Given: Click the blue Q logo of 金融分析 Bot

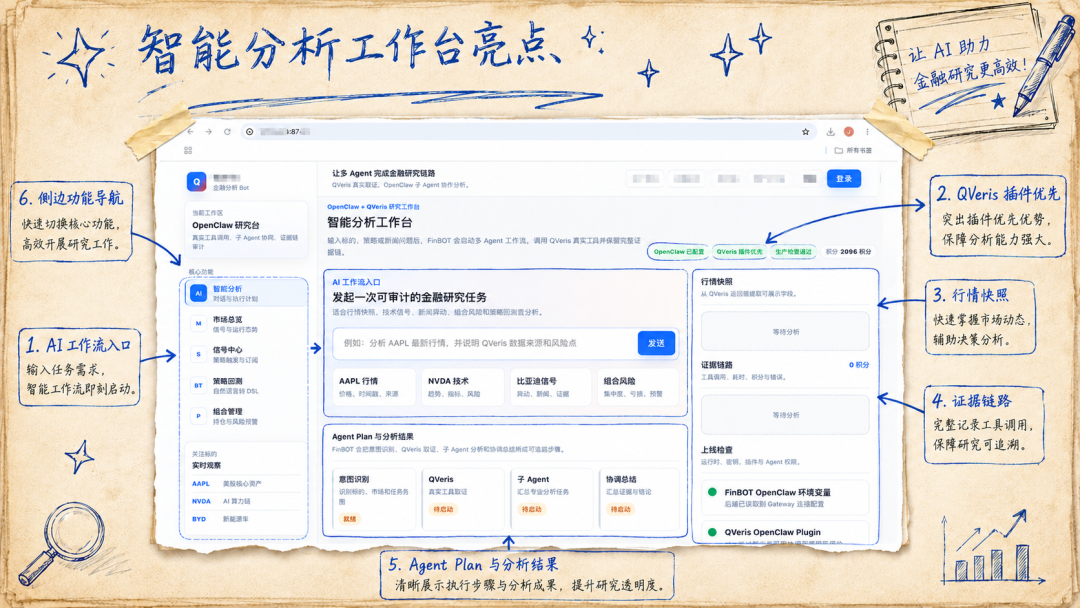Looking at the screenshot, I should [196, 182].
